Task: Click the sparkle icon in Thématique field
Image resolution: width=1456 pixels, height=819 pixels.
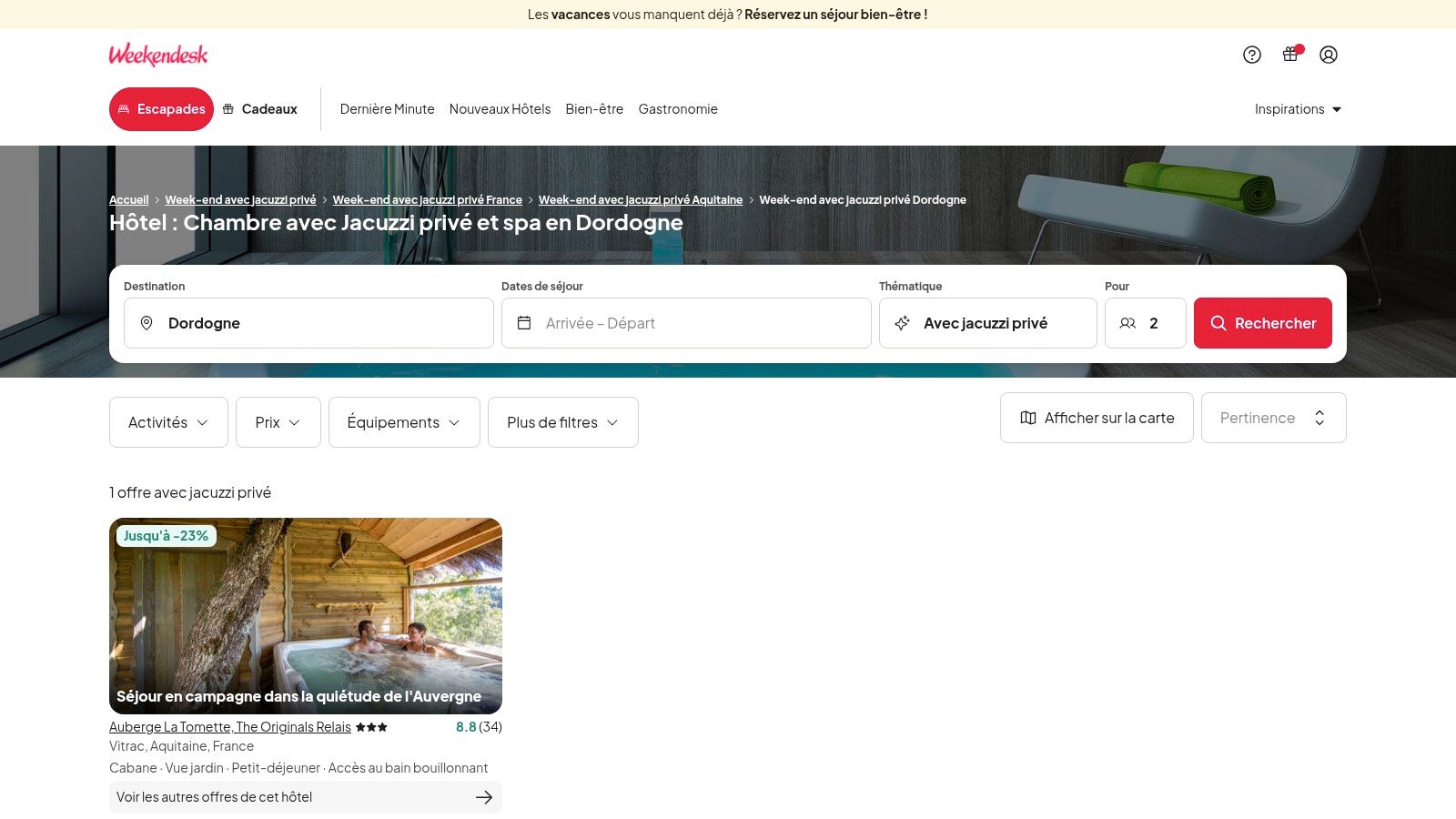Action: click(902, 323)
